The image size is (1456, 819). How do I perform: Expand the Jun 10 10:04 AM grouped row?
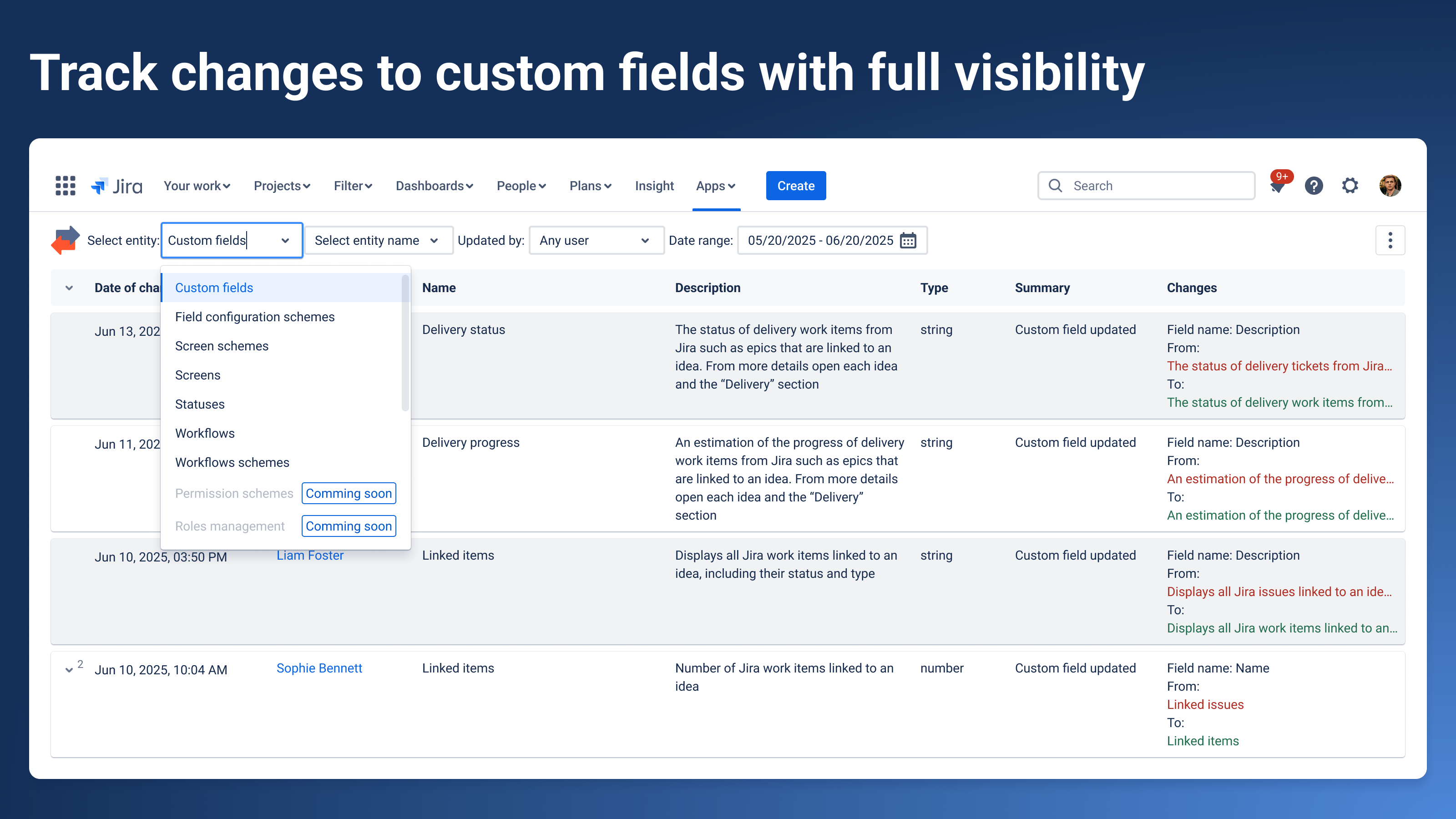point(69,670)
